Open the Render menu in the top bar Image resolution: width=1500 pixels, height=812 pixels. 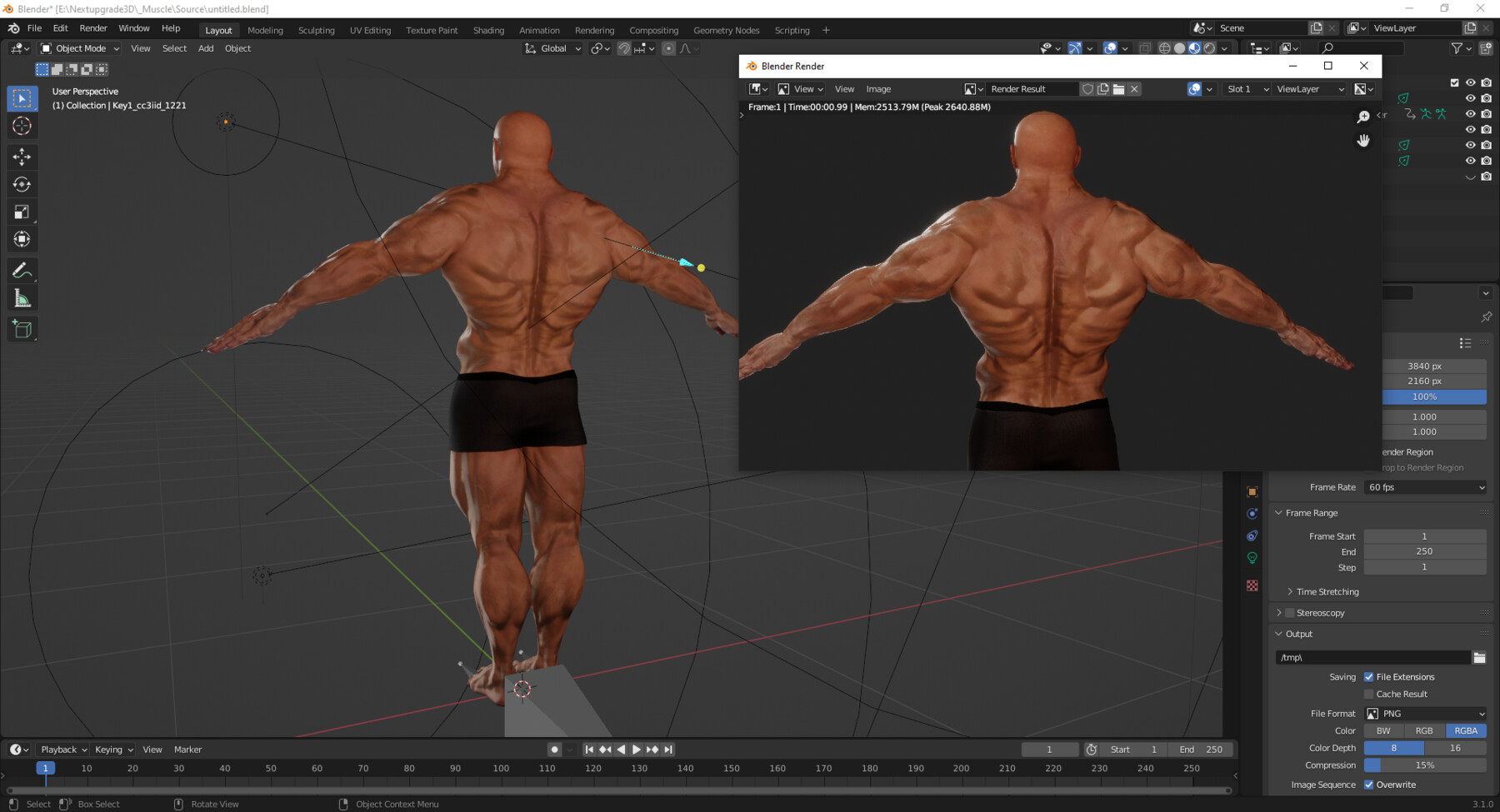click(93, 27)
